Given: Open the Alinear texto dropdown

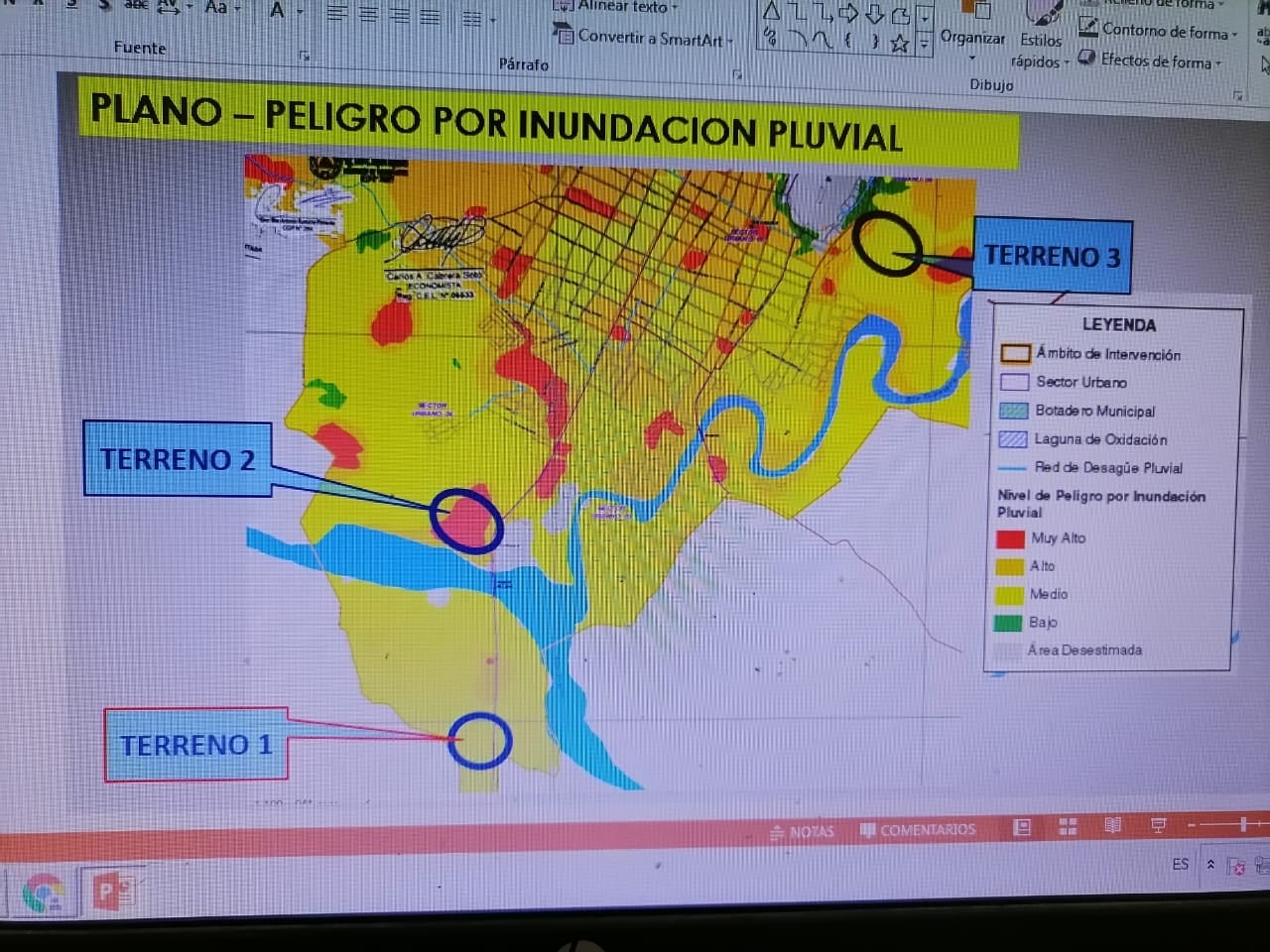Looking at the screenshot, I should (618, 6).
